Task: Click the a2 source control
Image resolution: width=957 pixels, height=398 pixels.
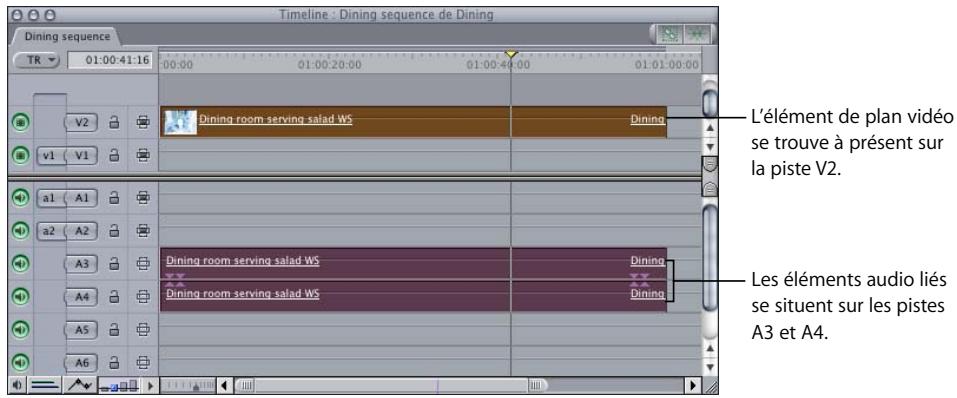Action: tap(50, 230)
